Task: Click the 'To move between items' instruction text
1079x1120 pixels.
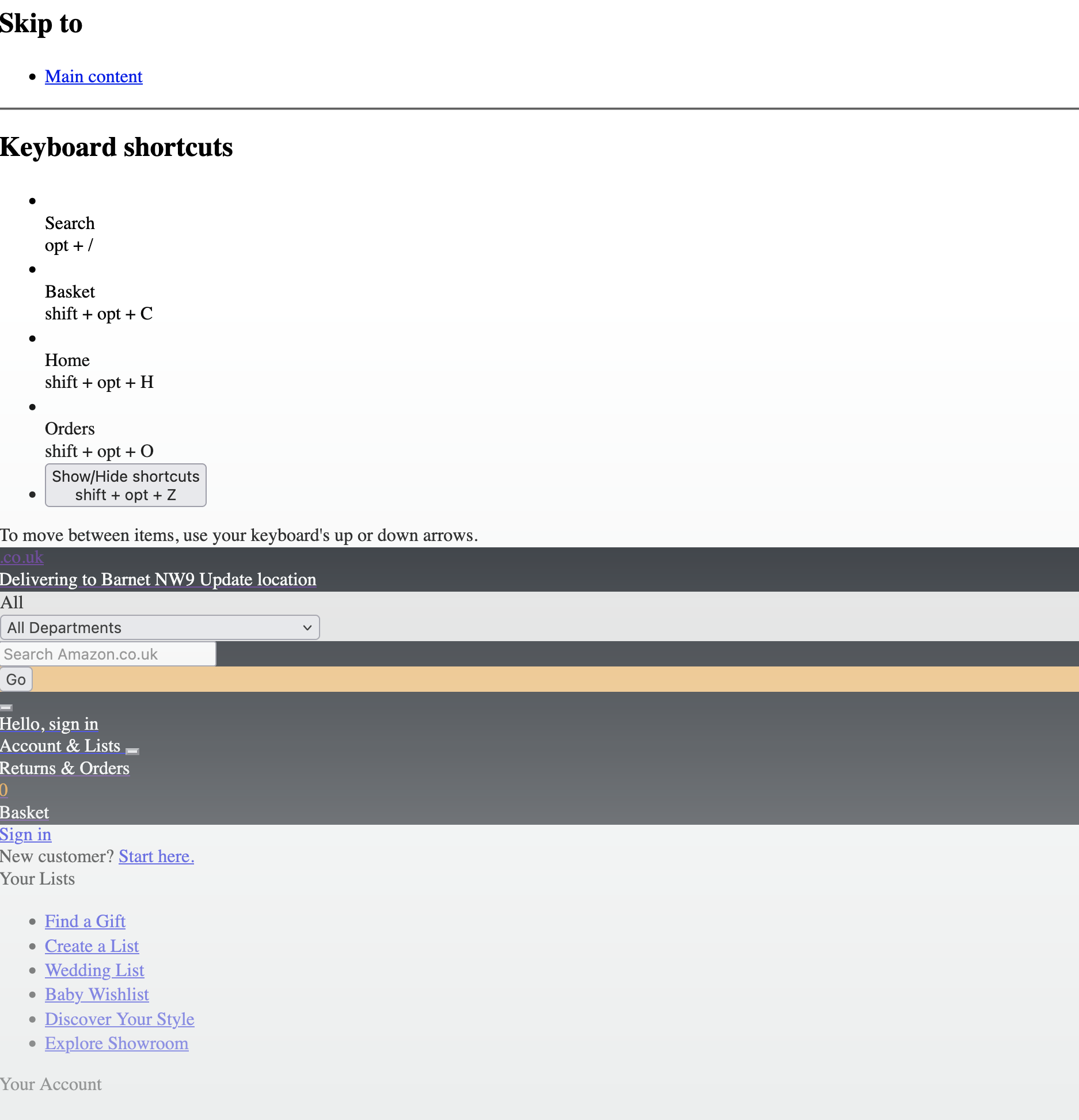Action: [239, 535]
